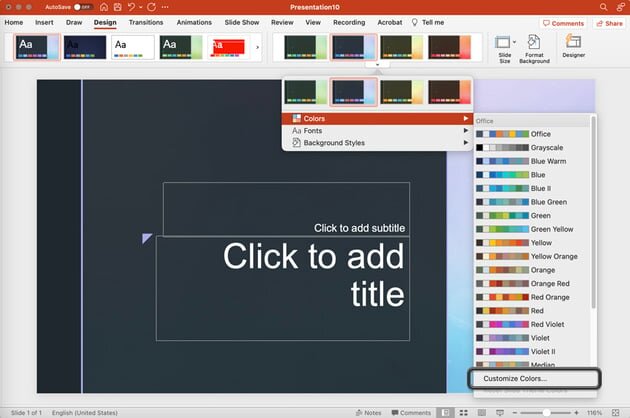Viewport: 630px width, 418px height.
Task: Click the Share button
Action: tap(607, 23)
